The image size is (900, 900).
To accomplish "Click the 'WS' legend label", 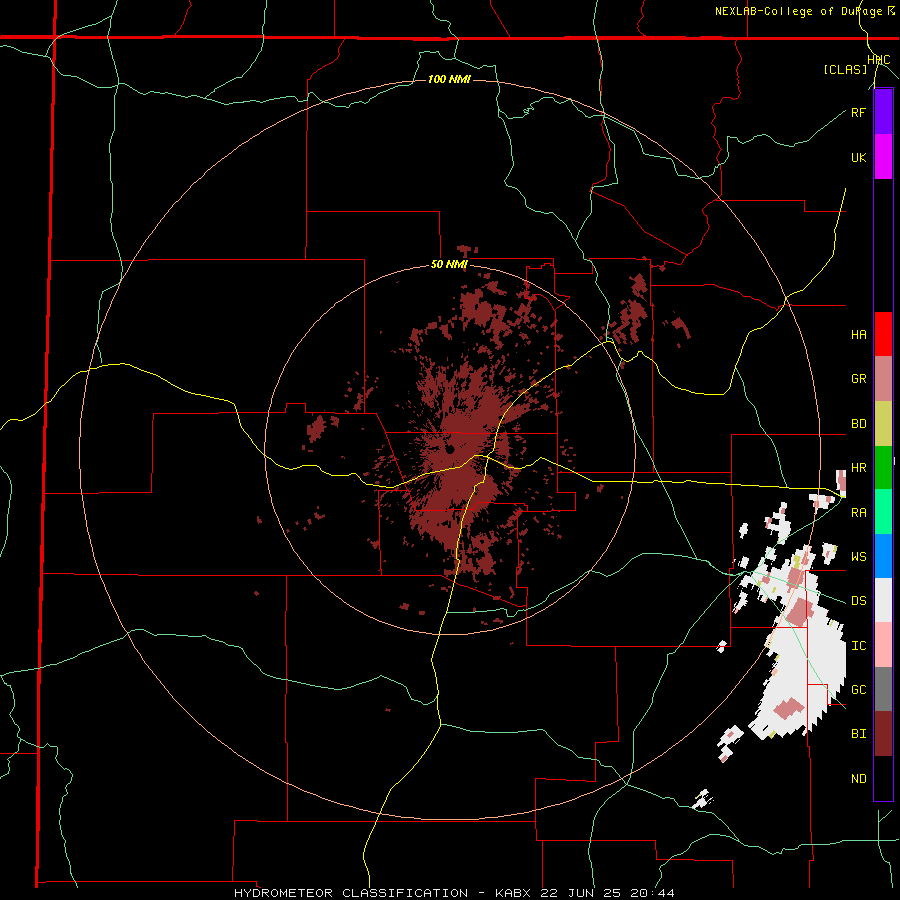I will tap(858, 557).
